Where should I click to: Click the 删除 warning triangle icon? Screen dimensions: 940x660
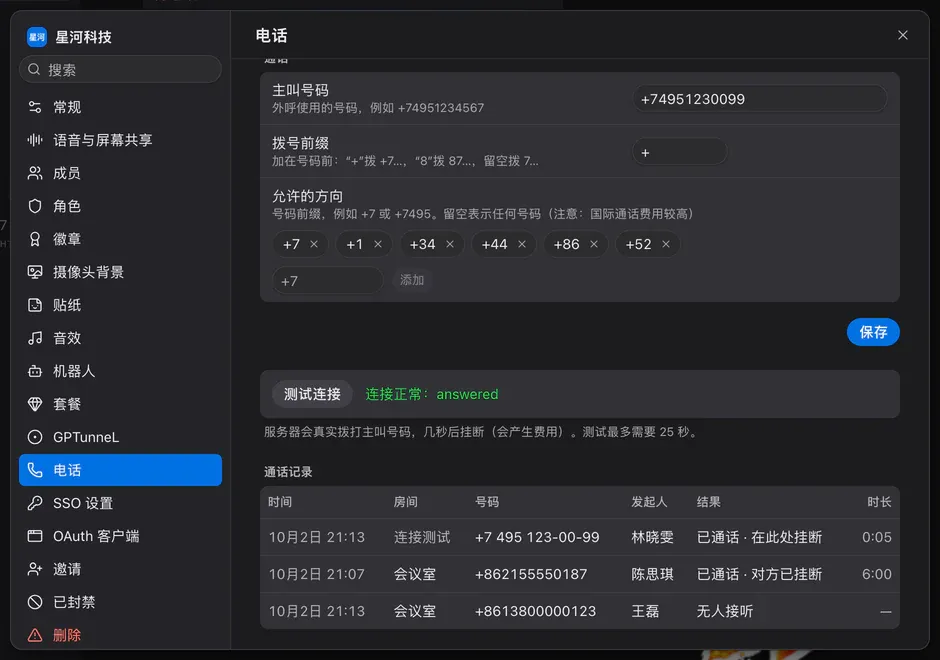35,635
